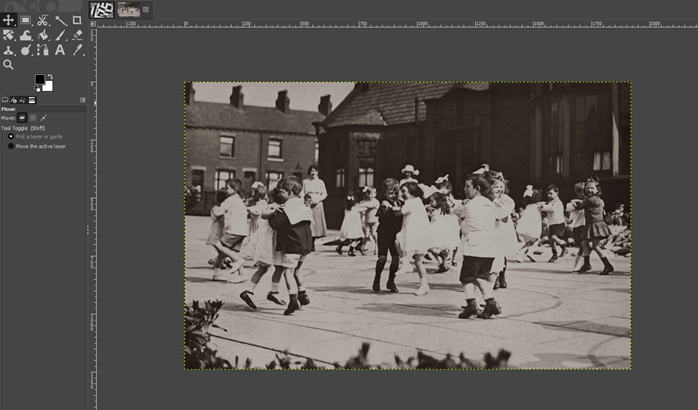This screenshot has height=410, width=698.
Task: Switch to the black-and-white pattern image tab
Action: click(x=102, y=9)
